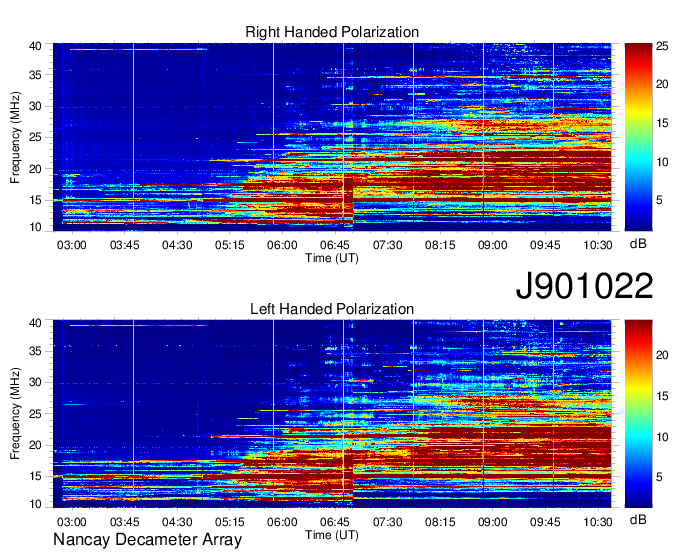This screenshot has height=552, width=680.
Task: Click the 40 frequency tick on top plot
Action: tap(36, 46)
